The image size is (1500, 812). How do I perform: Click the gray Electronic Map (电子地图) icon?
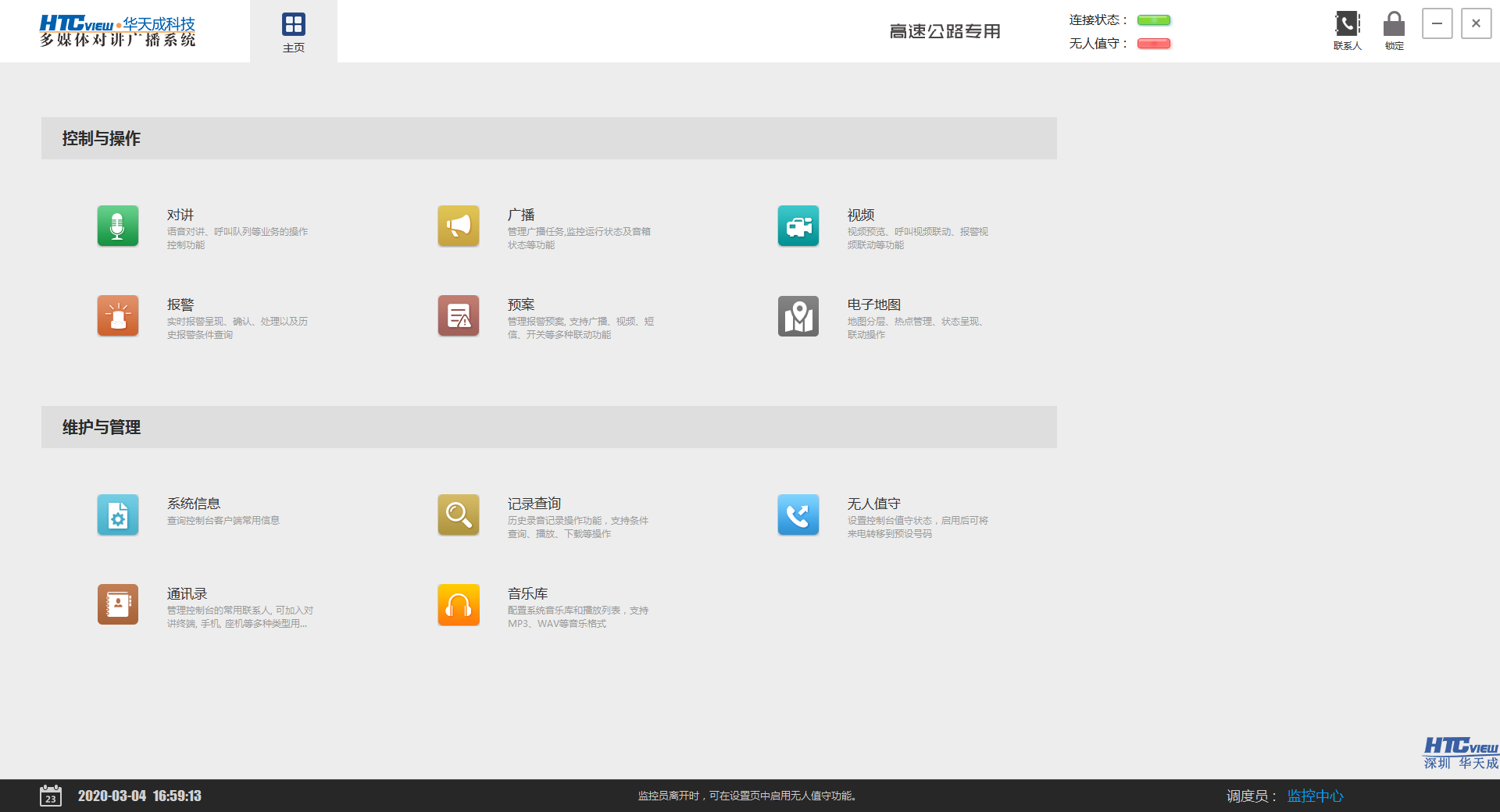point(798,315)
